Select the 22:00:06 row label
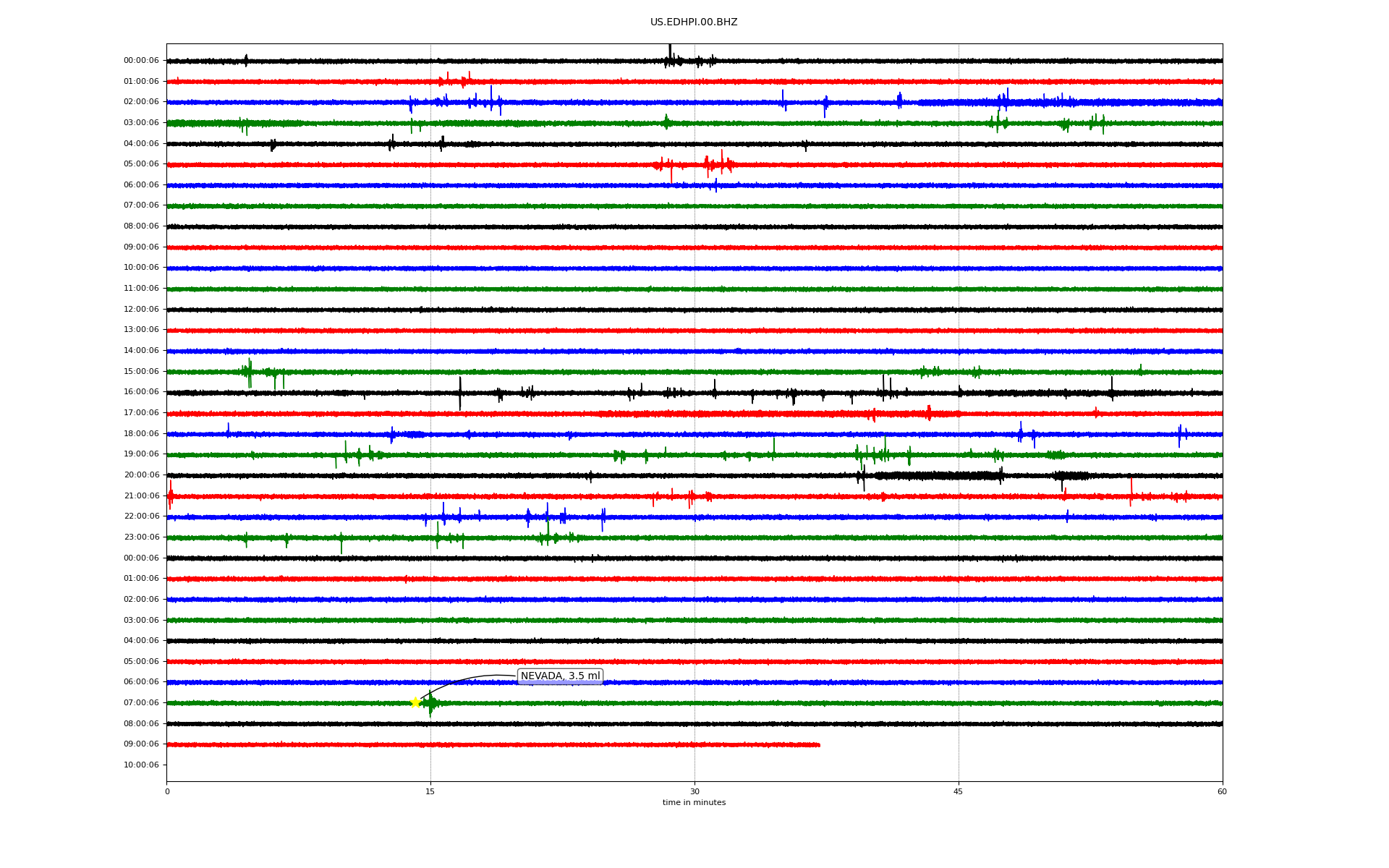The image size is (1389, 868). [141, 516]
